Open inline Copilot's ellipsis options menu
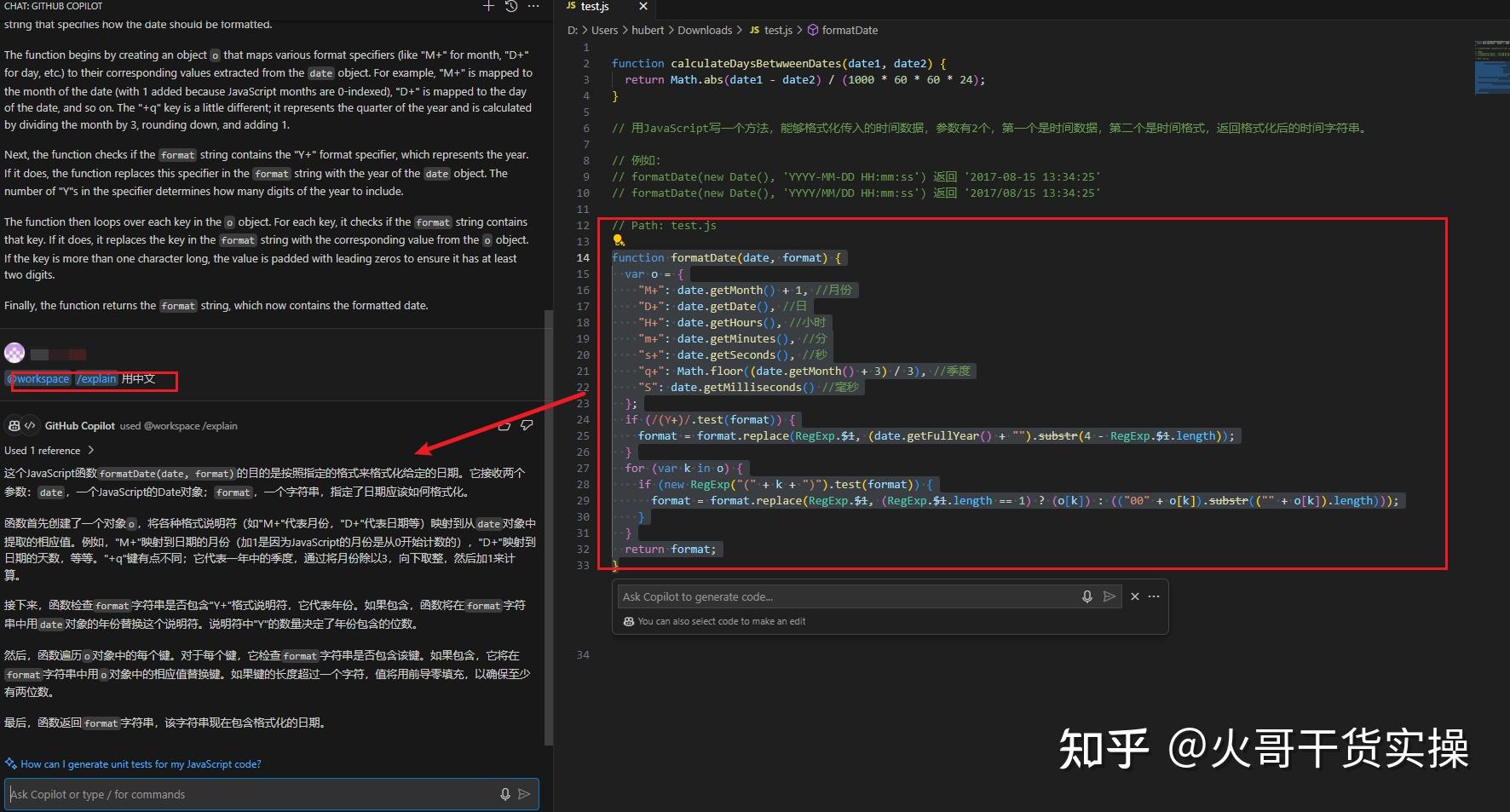Screen dimensions: 1510x812 click(1155, 596)
